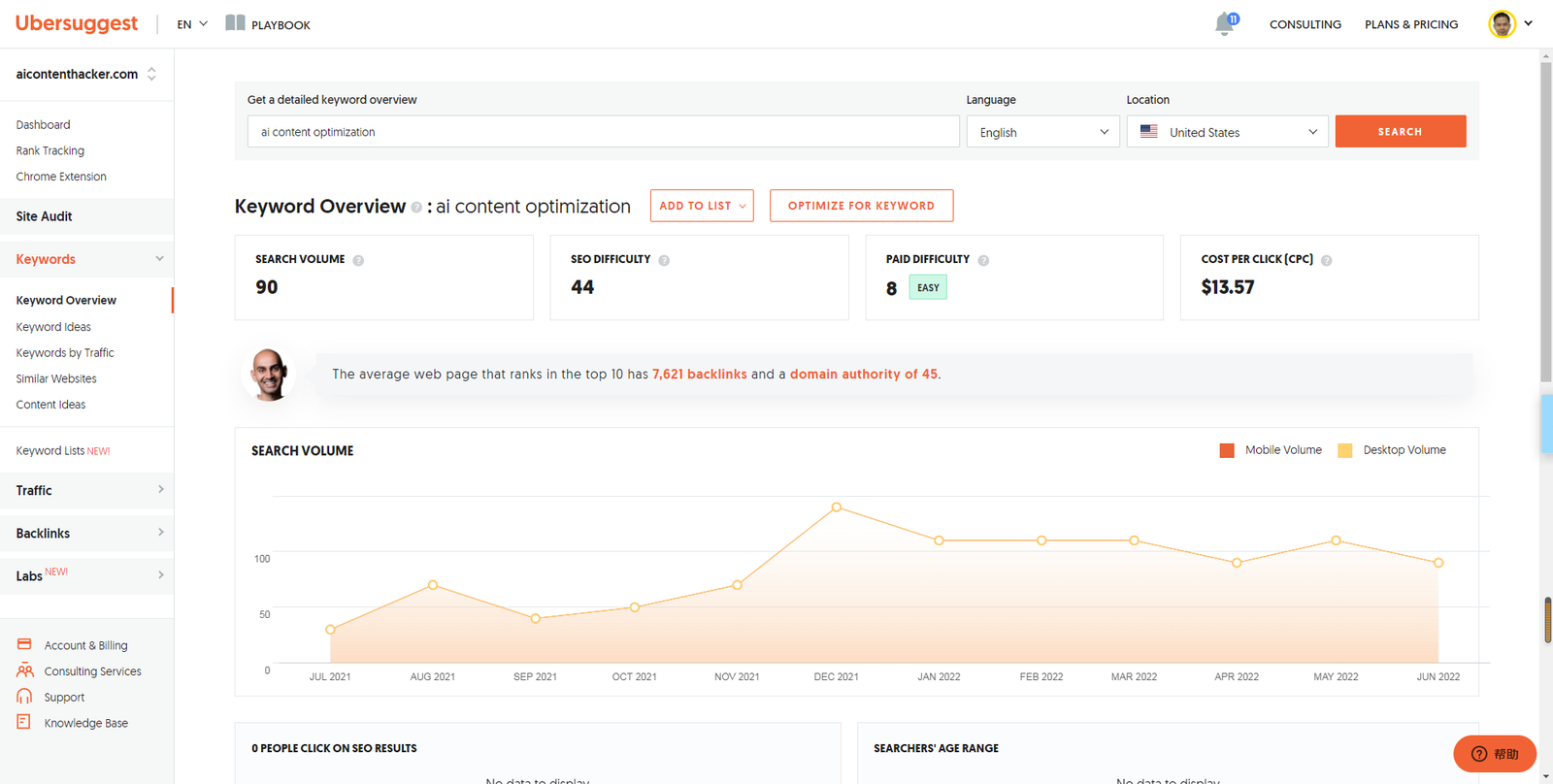The image size is (1553, 784).
Task: Open the Playbook book icon
Action: [x=235, y=22]
